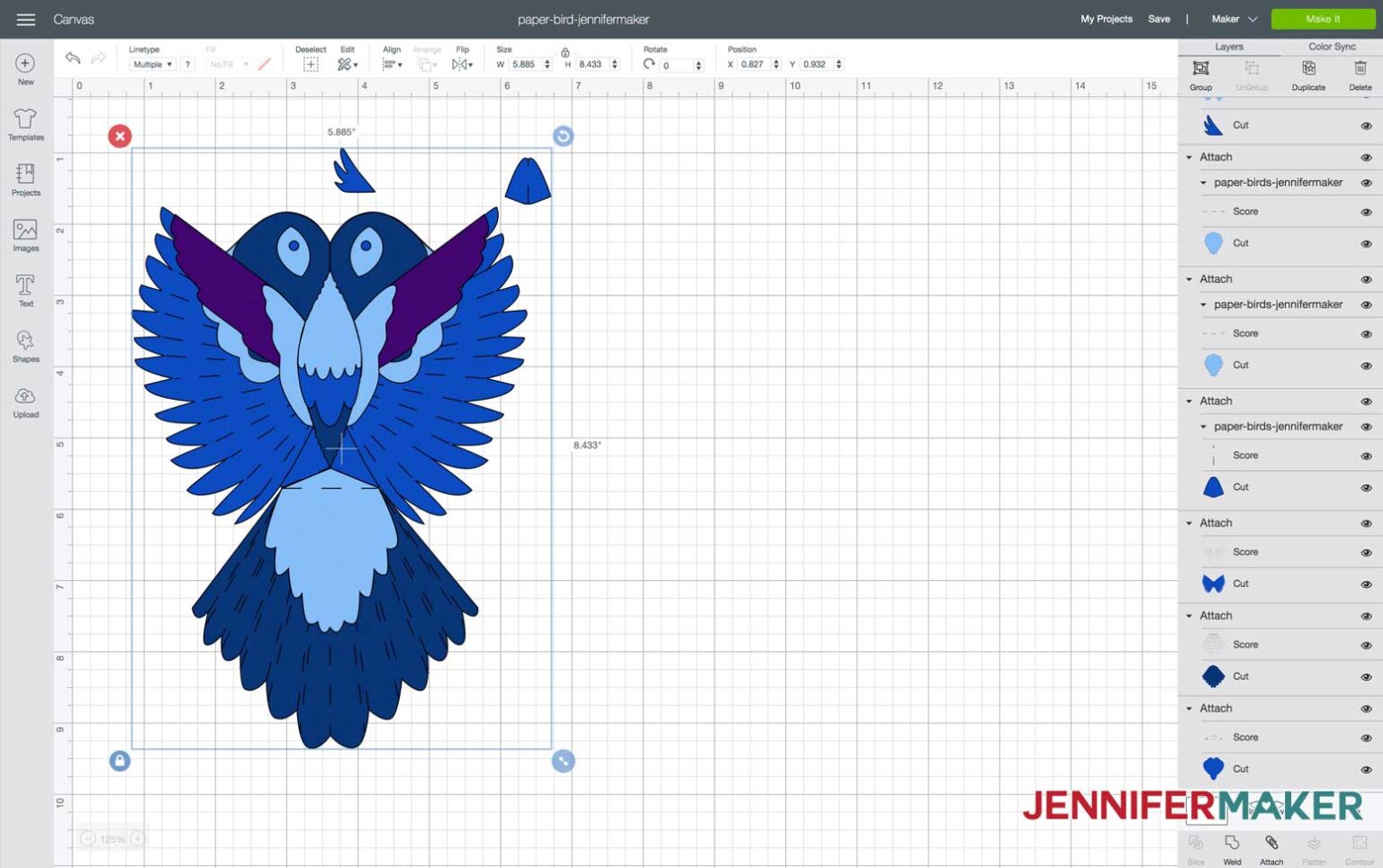Group the selected layers
The width and height of the screenshot is (1383, 868).
(x=1200, y=75)
